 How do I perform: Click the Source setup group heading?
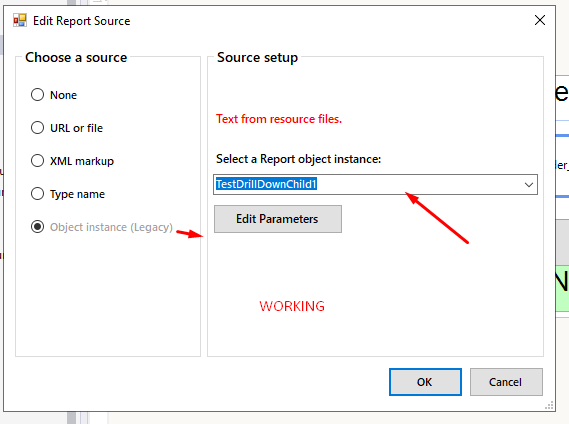tap(257, 57)
